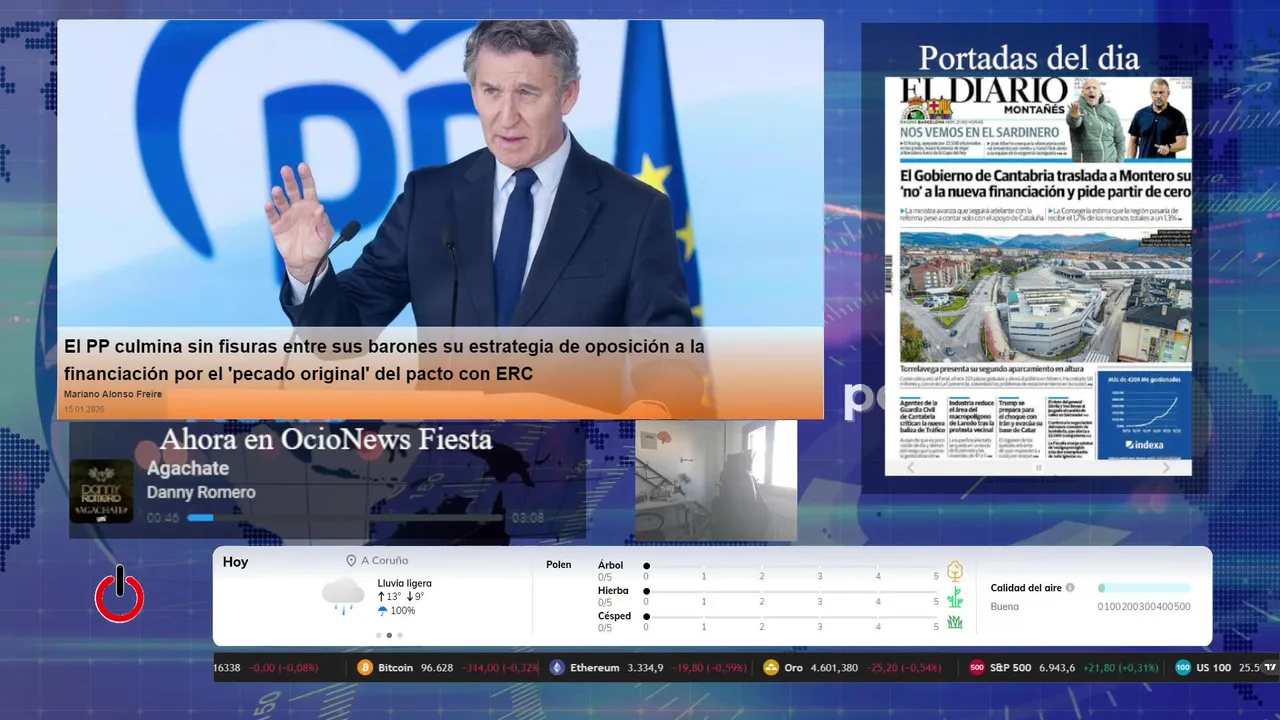Click the 'Árbol' pollen label
Viewport: 1280px width, 720px height.
pos(610,565)
